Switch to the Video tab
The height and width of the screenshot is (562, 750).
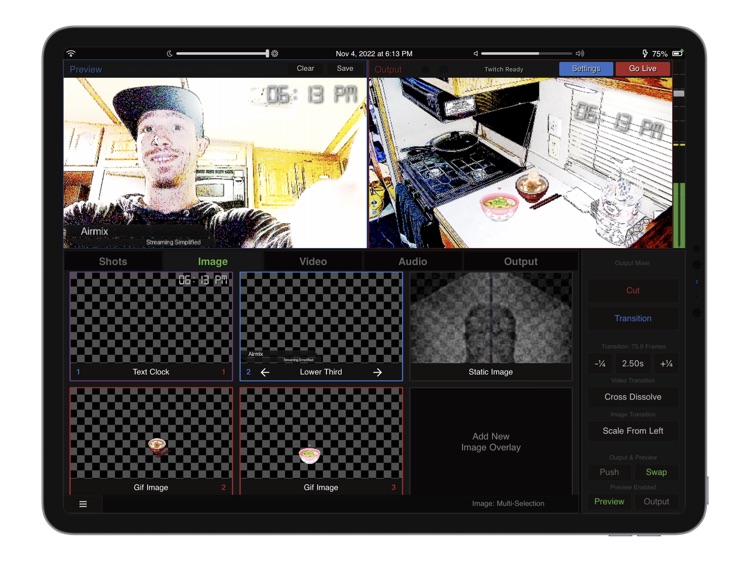(313, 262)
